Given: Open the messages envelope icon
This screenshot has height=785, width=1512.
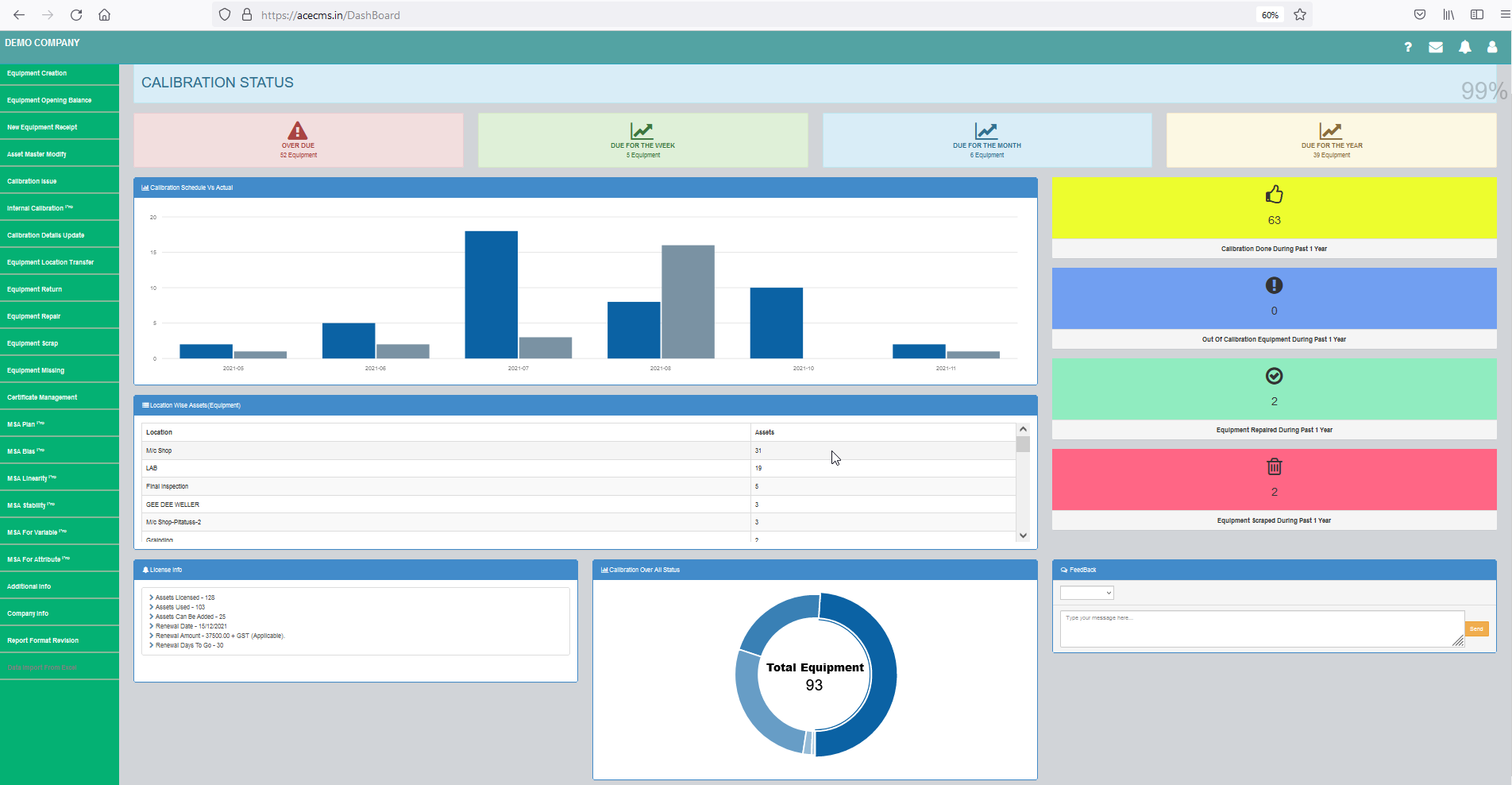Looking at the screenshot, I should click(1436, 48).
